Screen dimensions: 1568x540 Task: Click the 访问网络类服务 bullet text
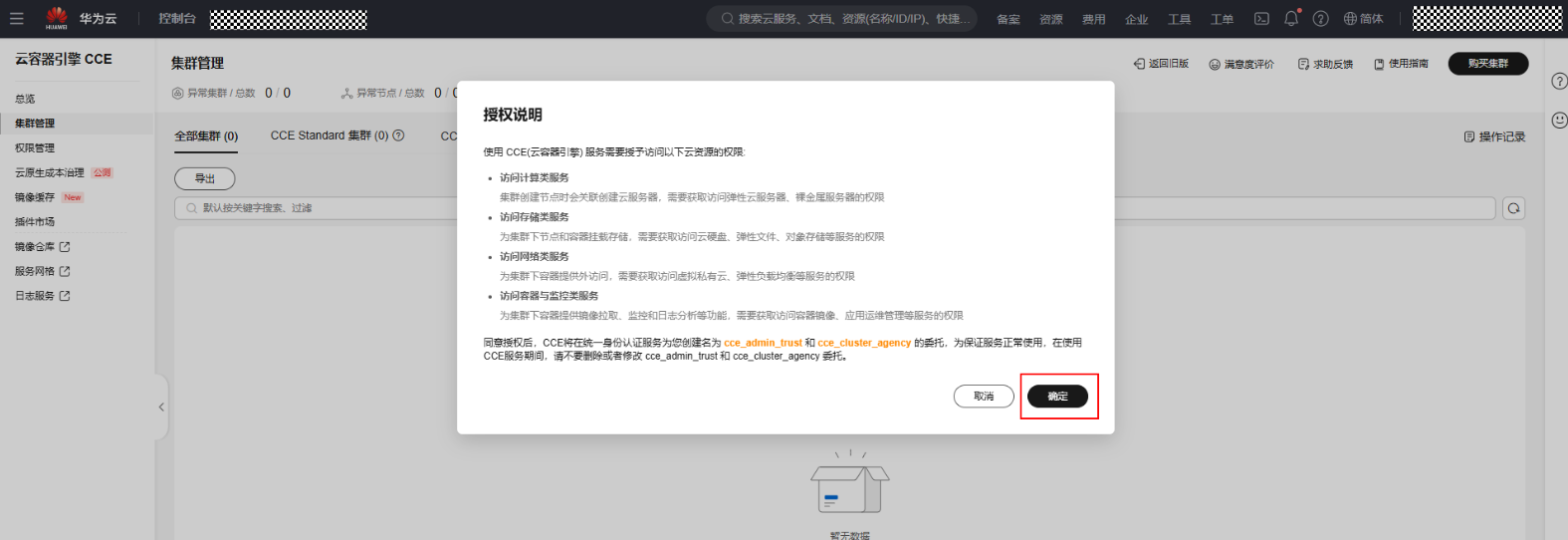tap(535, 256)
